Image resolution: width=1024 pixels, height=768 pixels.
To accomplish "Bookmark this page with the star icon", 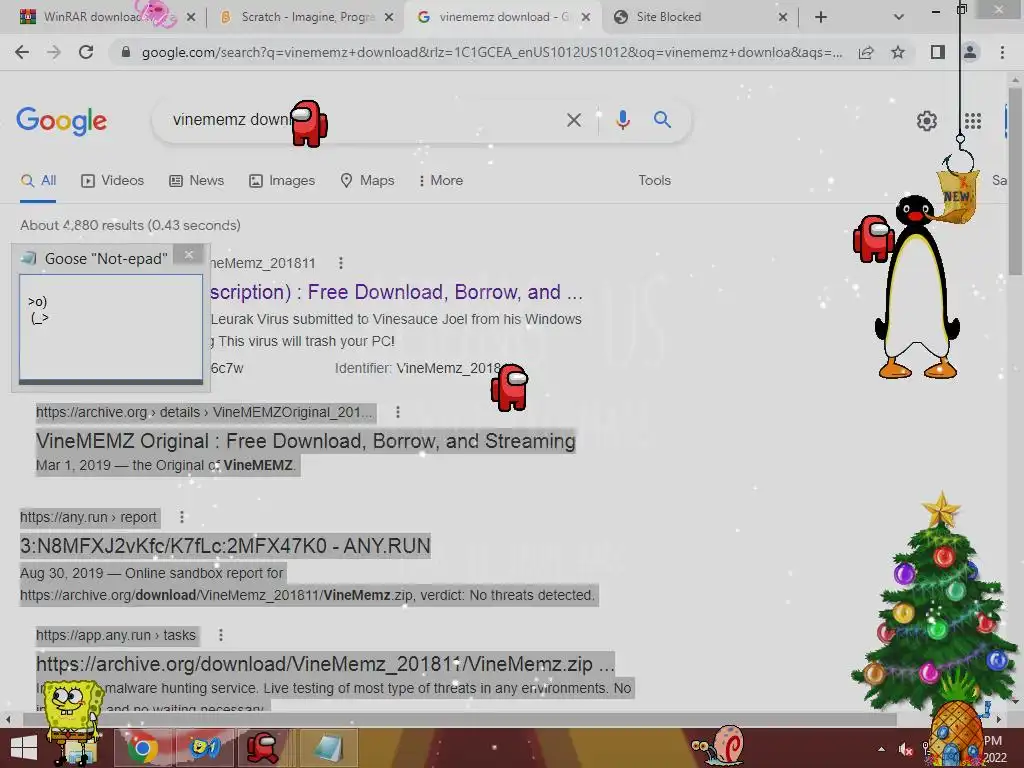I will [x=898, y=52].
